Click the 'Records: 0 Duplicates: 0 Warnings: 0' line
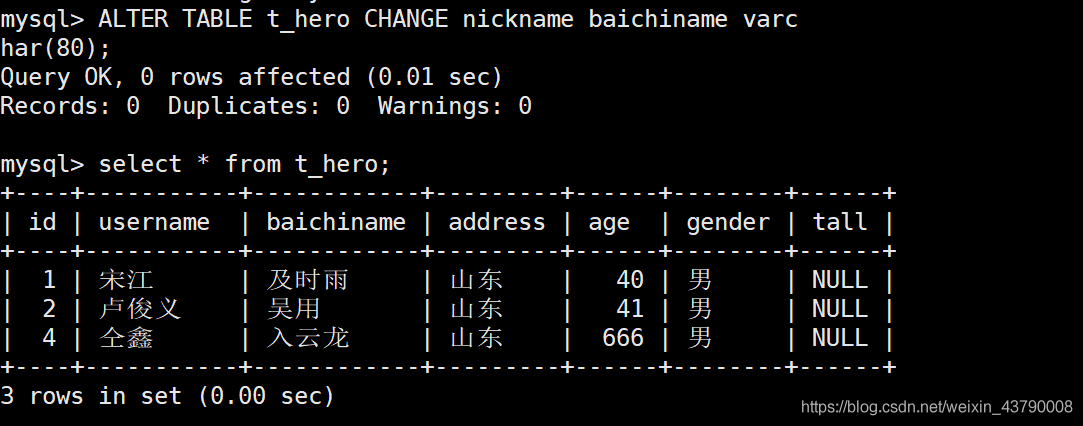The height and width of the screenshot is (426, 1083). click(x=266, y=106)
